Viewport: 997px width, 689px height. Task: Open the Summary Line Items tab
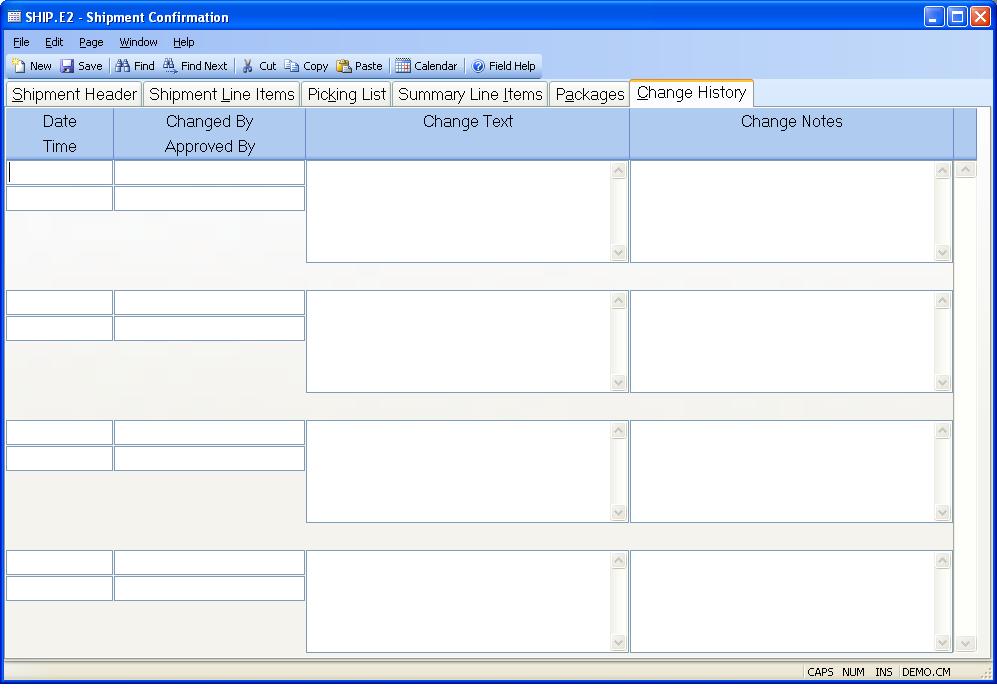click(470, 94)
